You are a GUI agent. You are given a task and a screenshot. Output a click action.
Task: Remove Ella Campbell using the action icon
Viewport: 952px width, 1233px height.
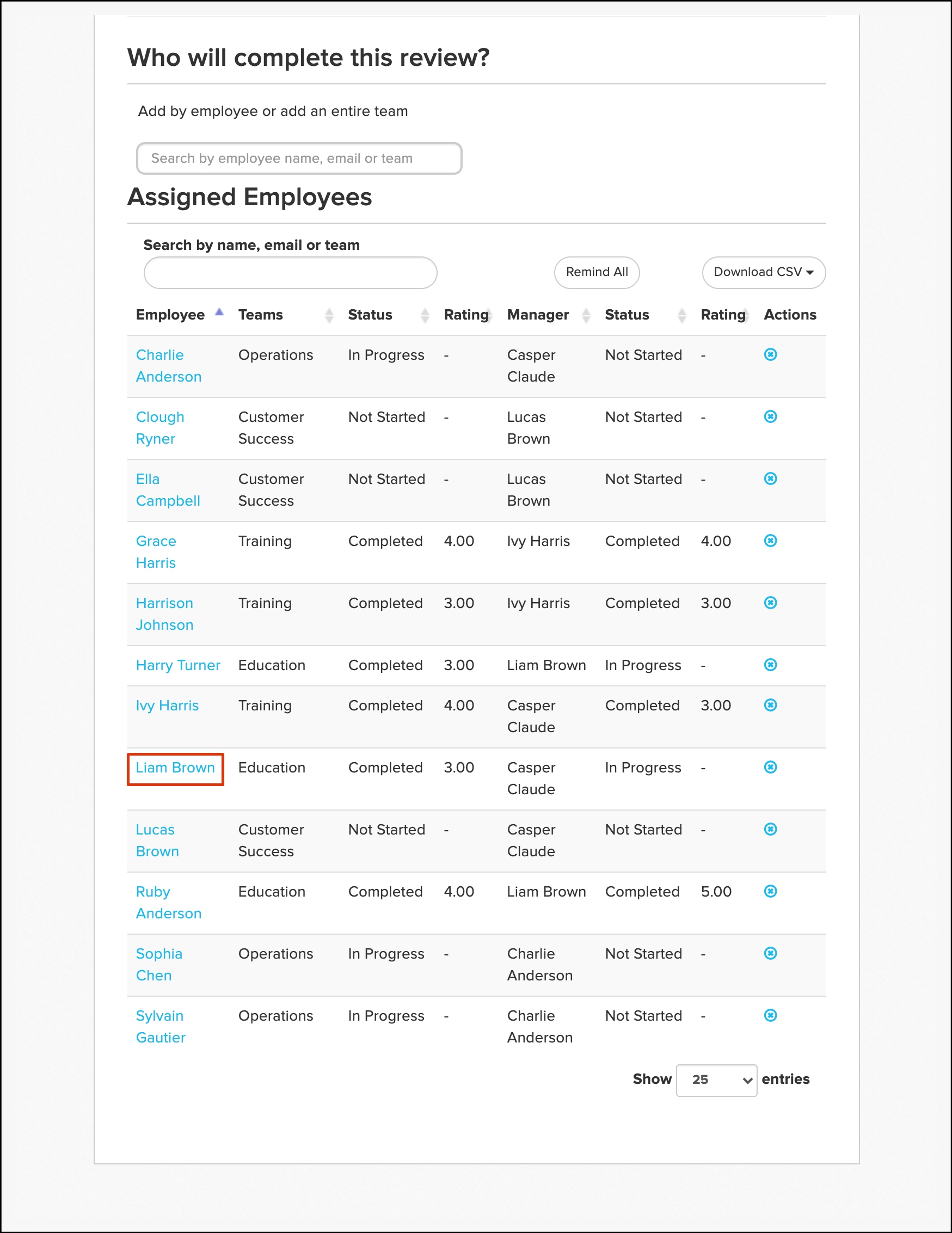pyautogui.click(x=770, y=479)
